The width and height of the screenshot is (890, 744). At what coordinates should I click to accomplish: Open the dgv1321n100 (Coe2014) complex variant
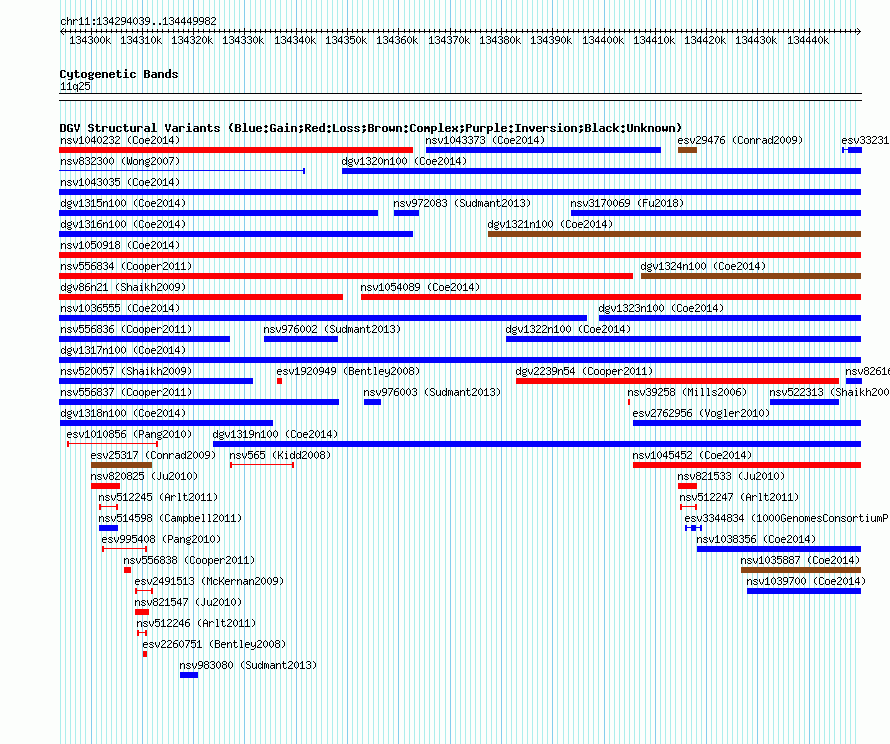674,234
